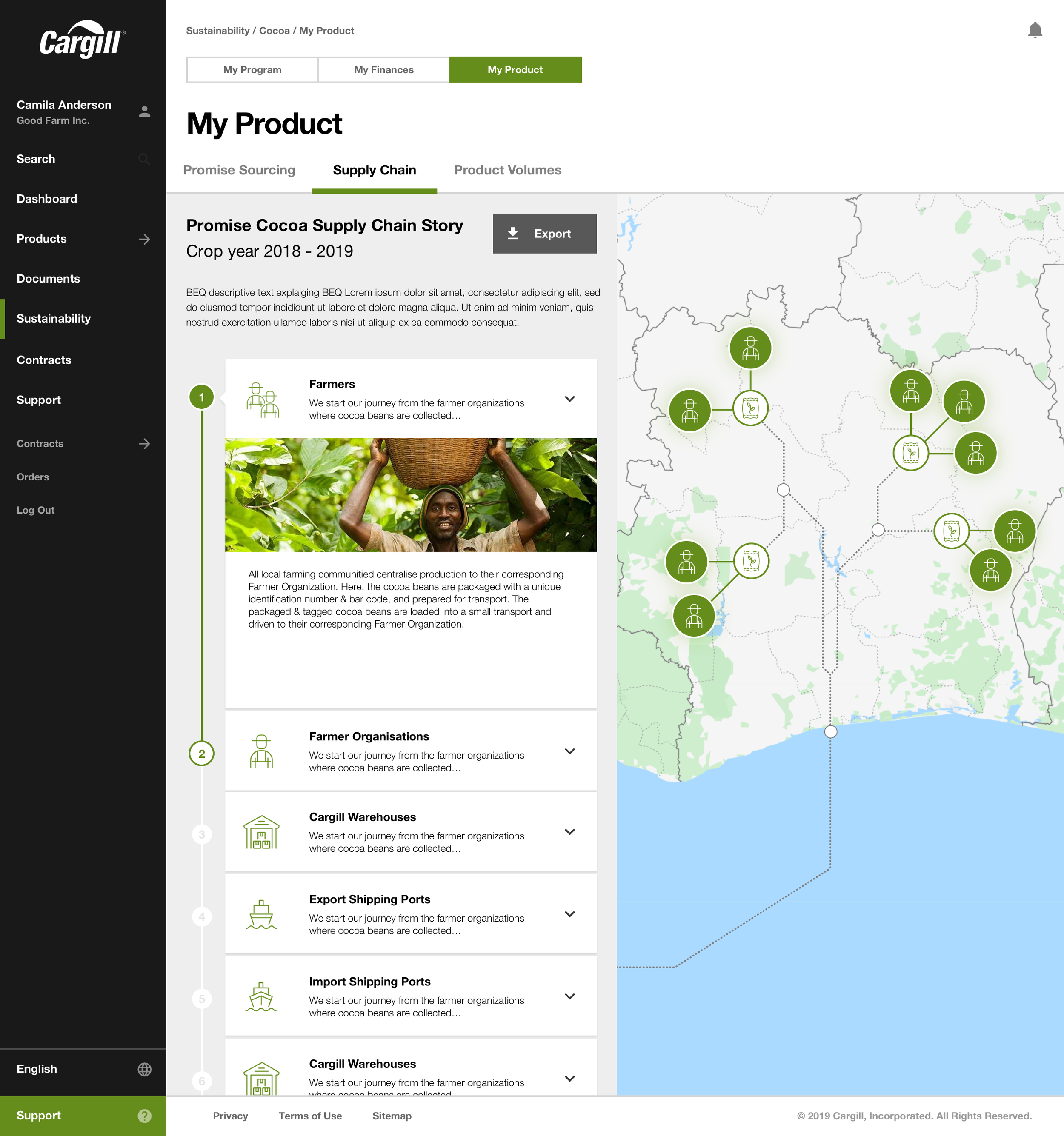Open the Privacy footer link
Image resolution: width=1064 pixels, height=1136 pixels.
230,1116
